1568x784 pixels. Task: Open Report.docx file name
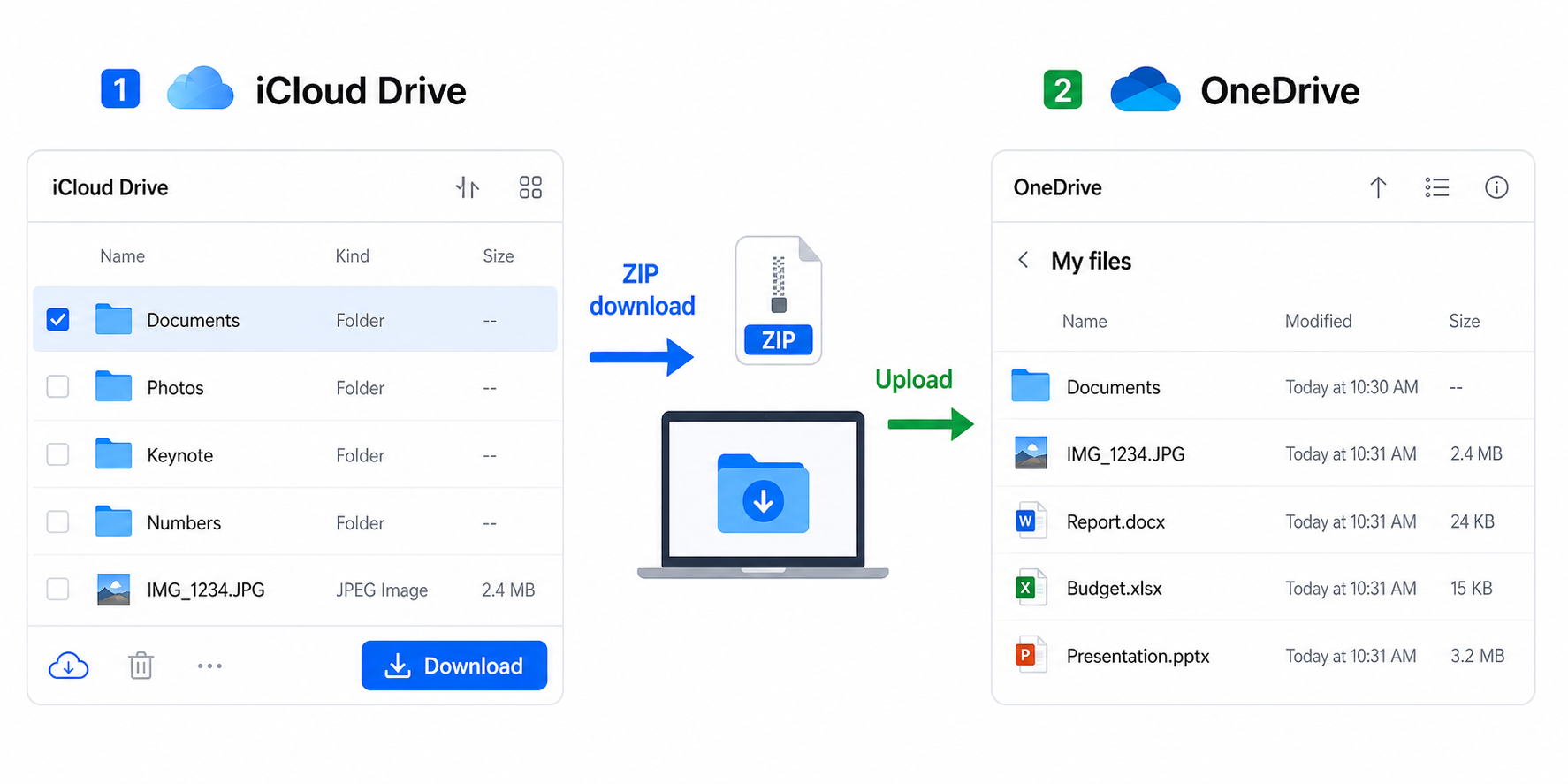coord(1115,522)
